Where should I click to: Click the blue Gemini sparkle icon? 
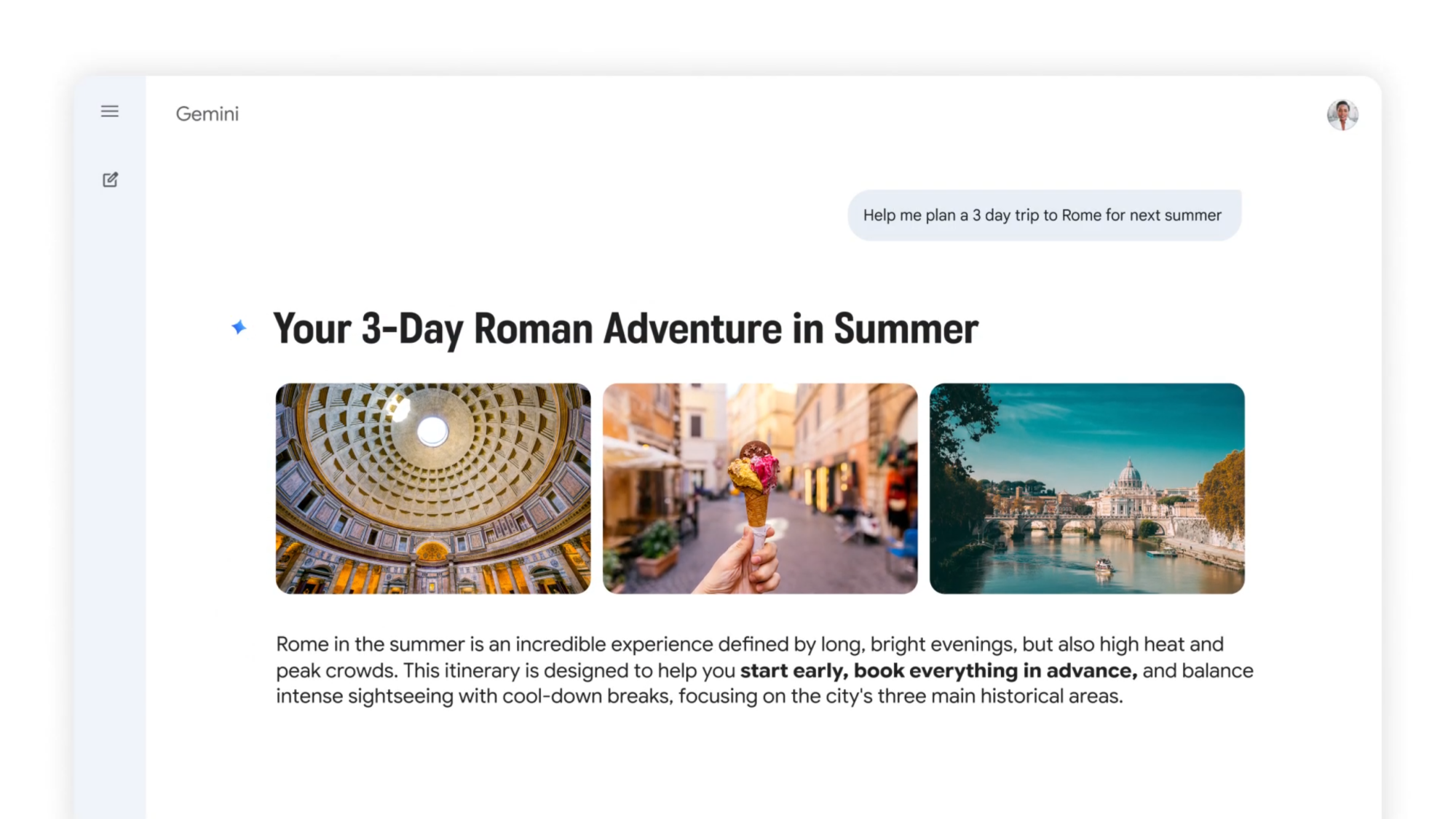(239, 328)
